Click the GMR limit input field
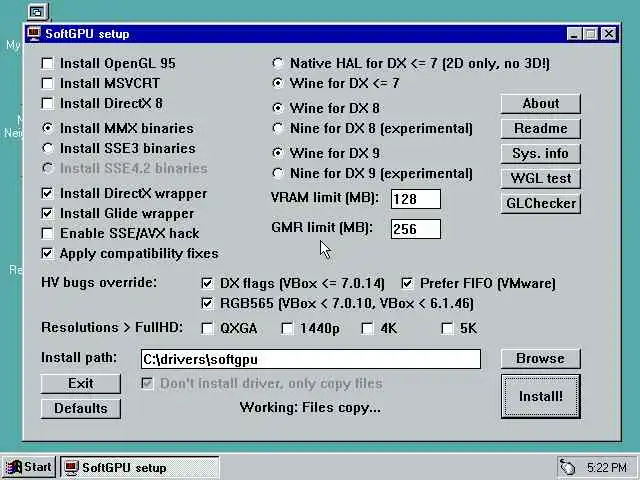Viewport: 640px width, 480px height. click(x=416, y=229)
